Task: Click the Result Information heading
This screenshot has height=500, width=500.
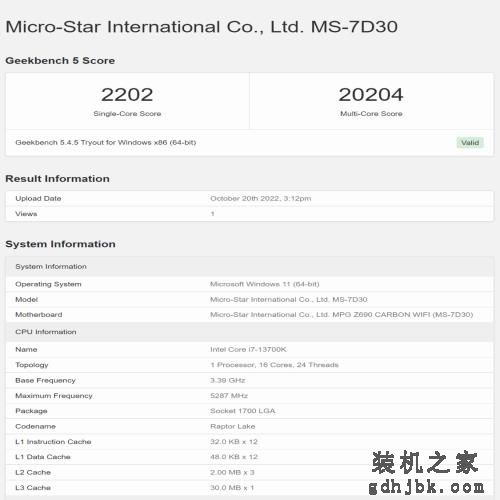Action: 57,179
